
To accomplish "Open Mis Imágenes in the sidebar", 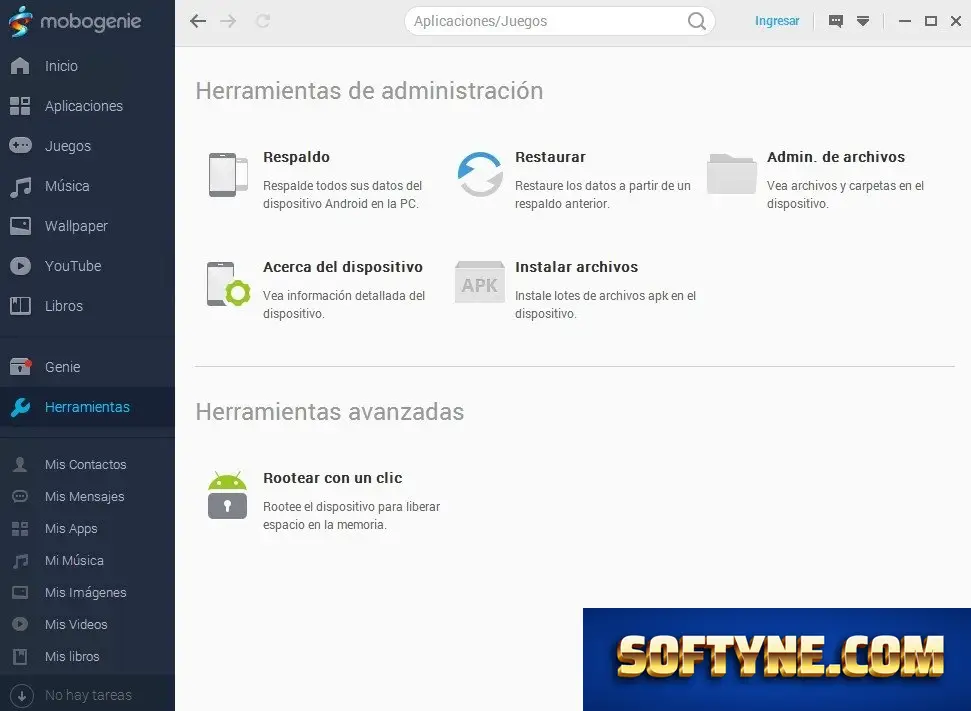I will point(87,593).
